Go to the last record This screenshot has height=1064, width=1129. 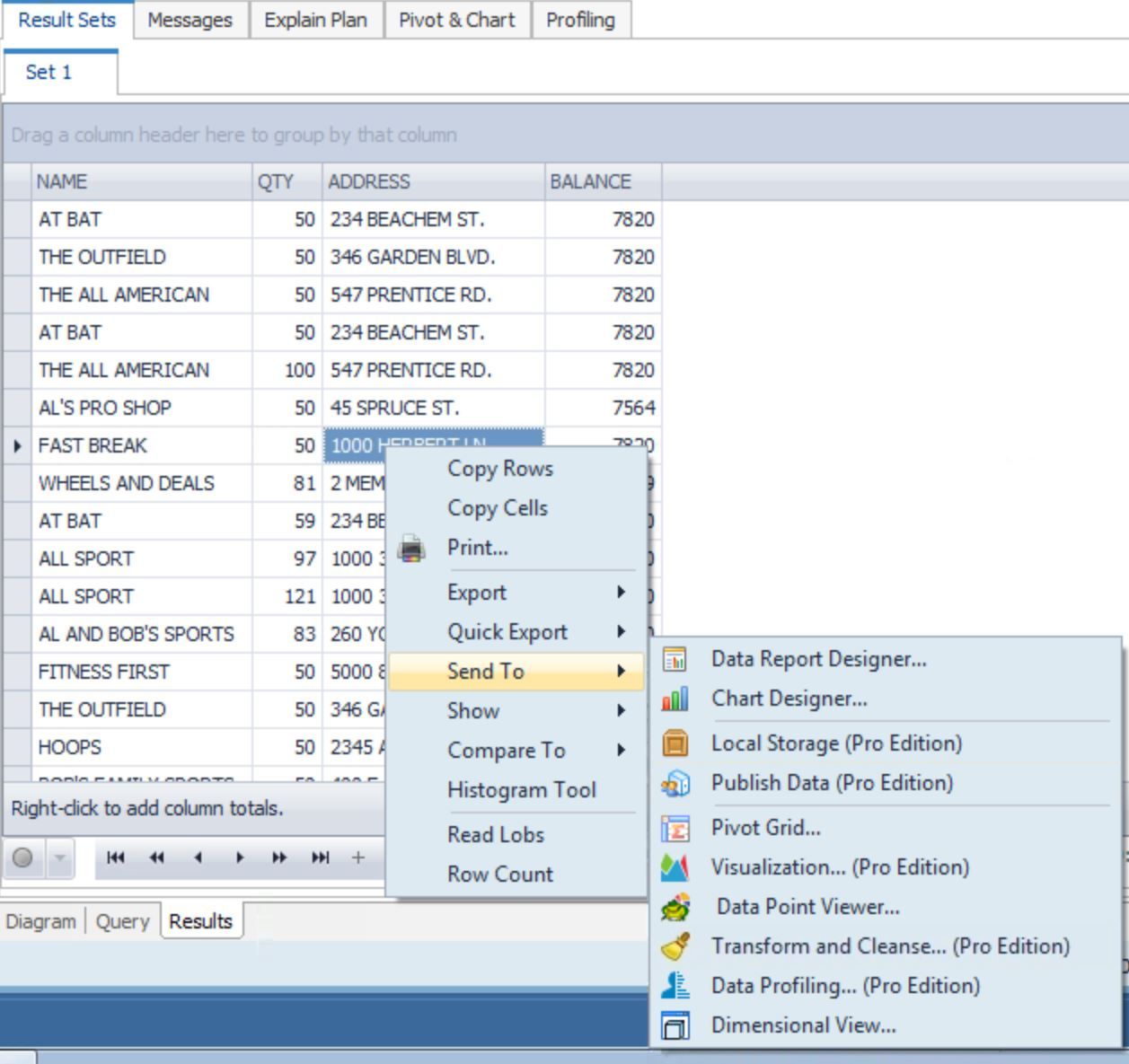pyautogui.click(x=321, y=857)
